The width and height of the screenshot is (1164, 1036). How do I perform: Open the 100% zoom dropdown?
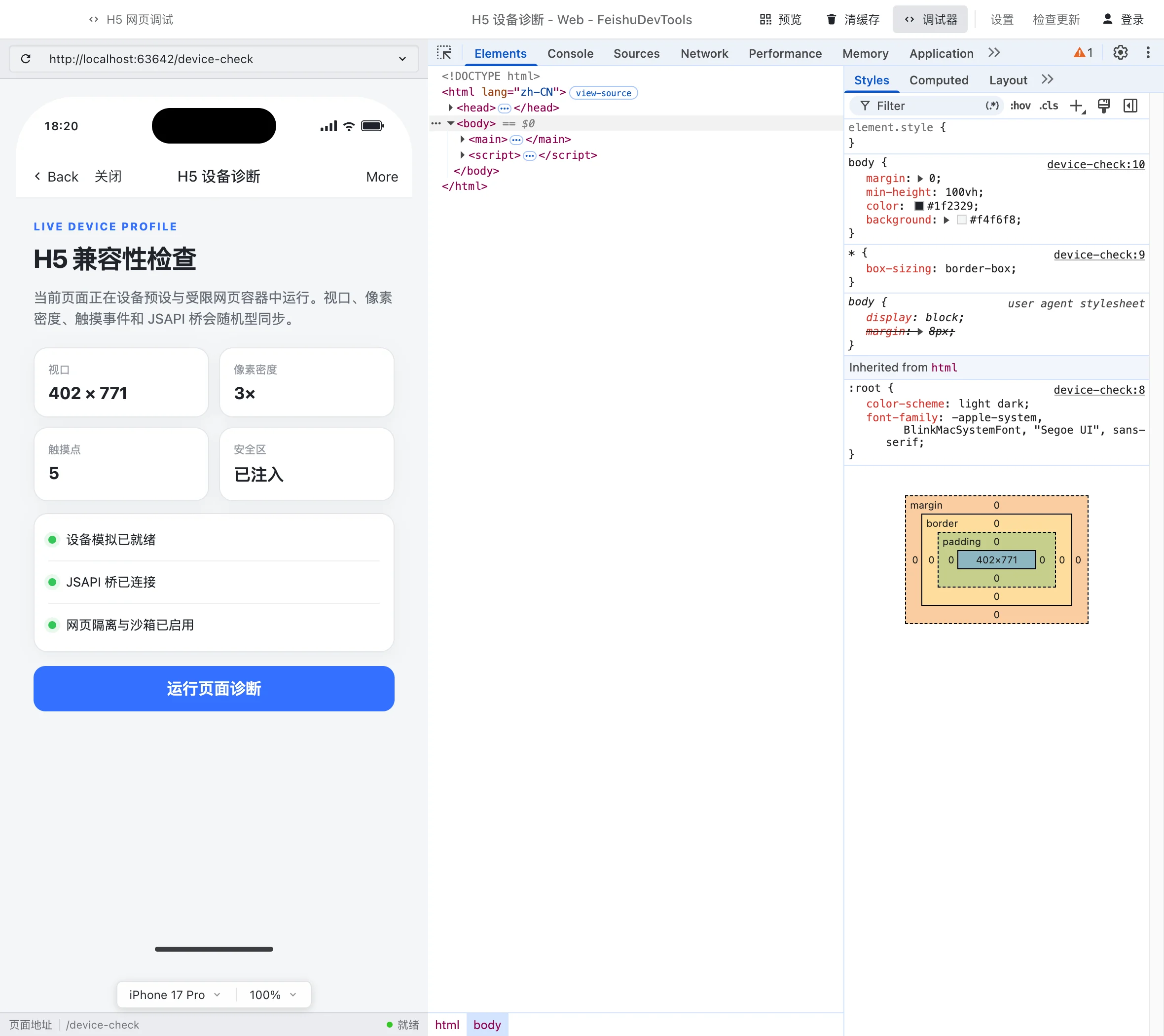273,995
